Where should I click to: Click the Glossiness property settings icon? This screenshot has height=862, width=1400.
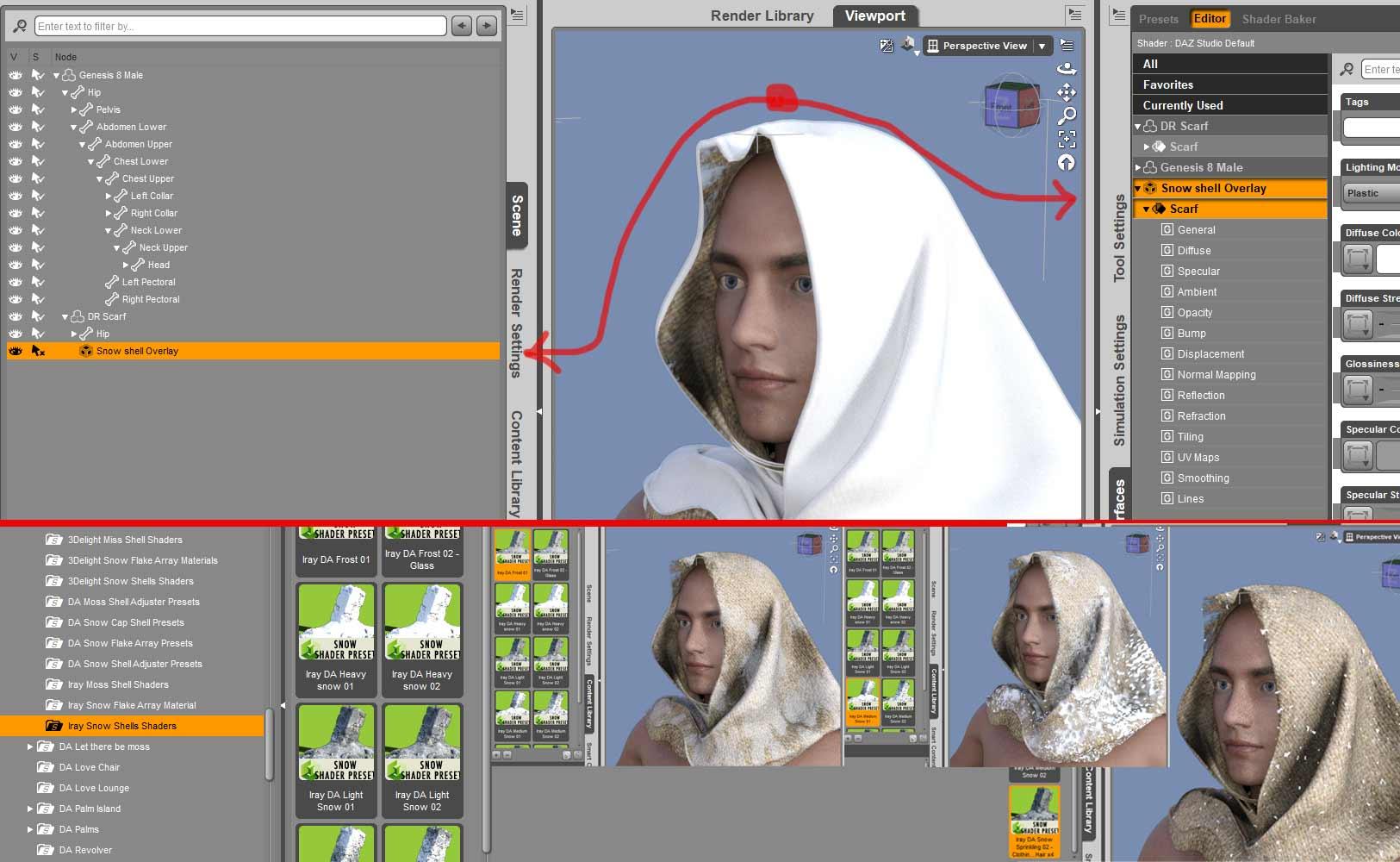(1358, 390)
